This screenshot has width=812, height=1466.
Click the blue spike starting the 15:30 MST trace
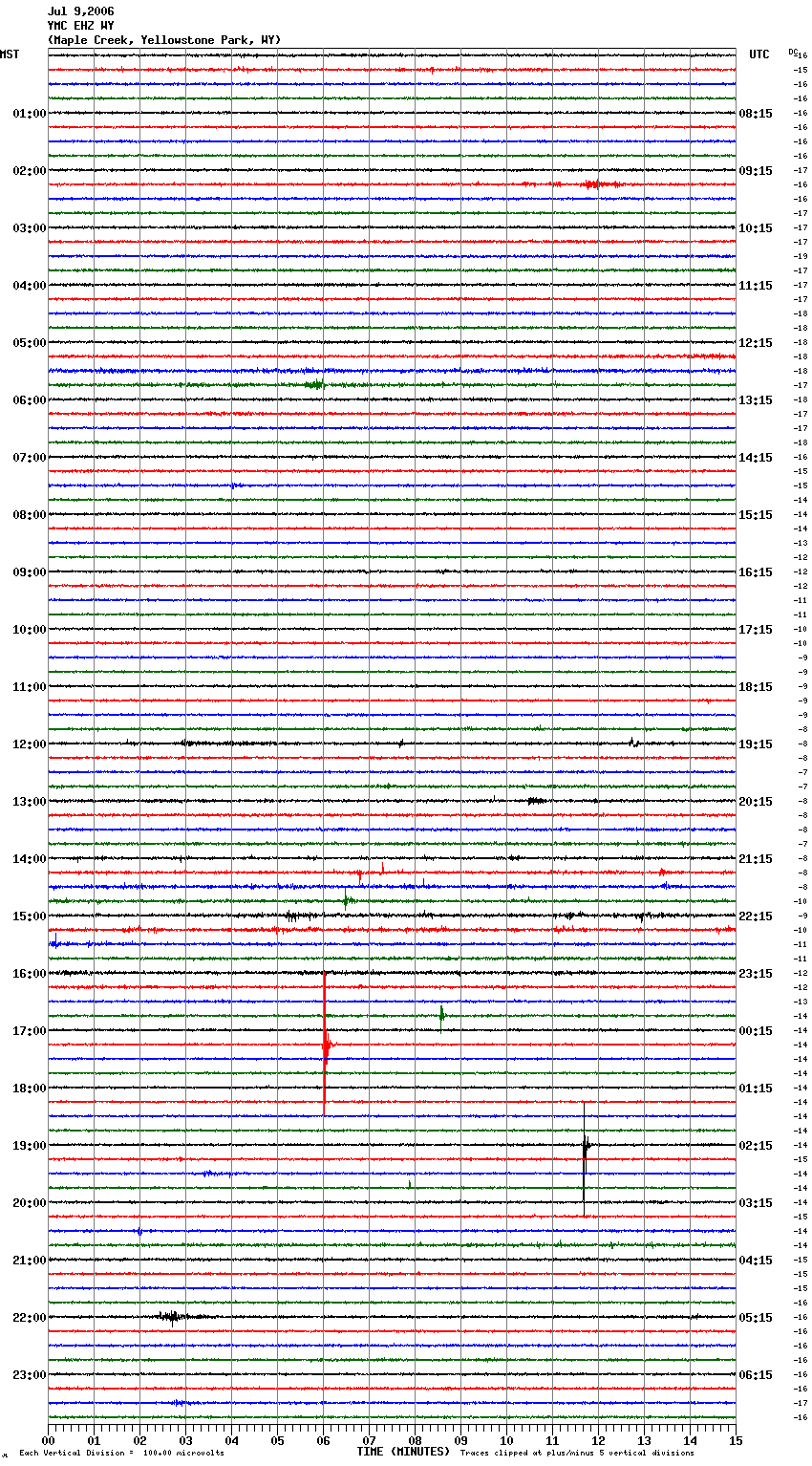pyautogui.click(x=54, y=942)
